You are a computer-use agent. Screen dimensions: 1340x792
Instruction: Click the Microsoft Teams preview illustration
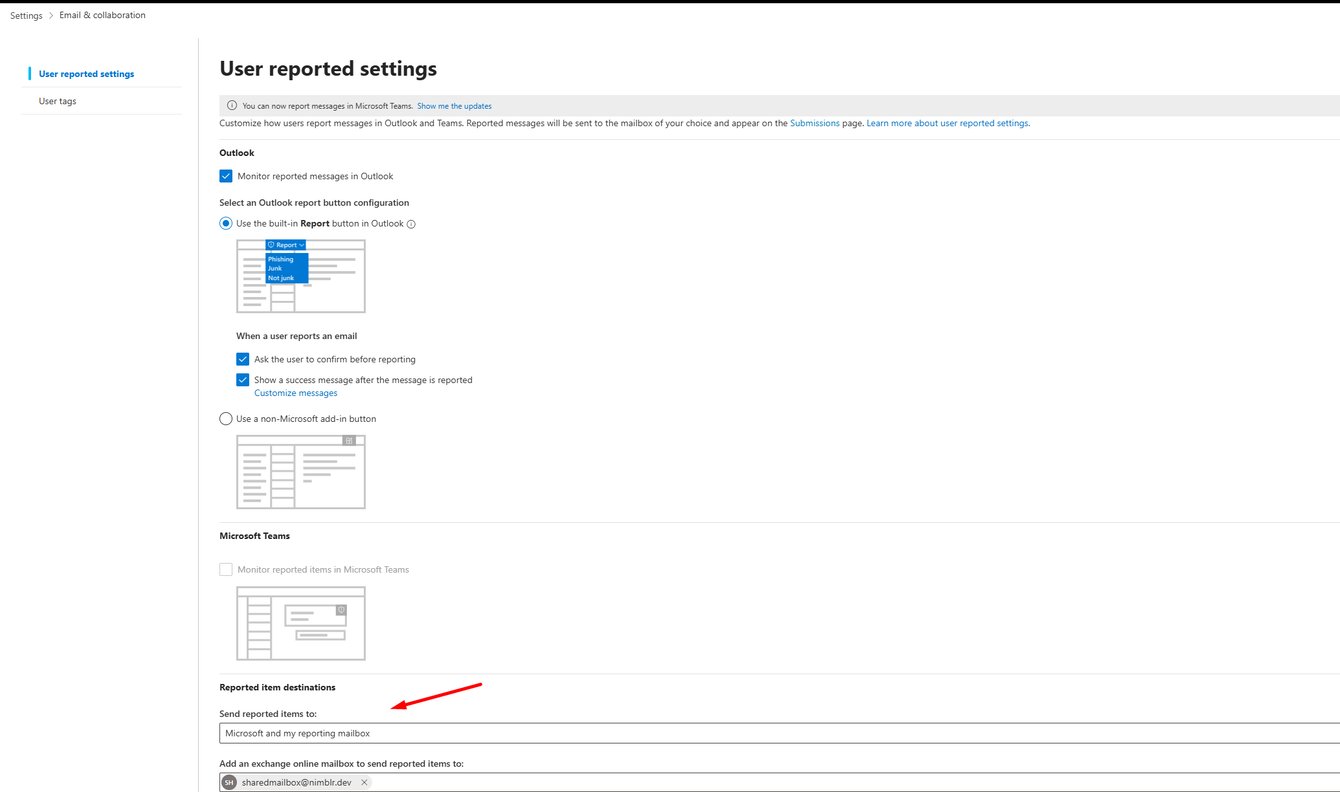(x=301, y=623)
